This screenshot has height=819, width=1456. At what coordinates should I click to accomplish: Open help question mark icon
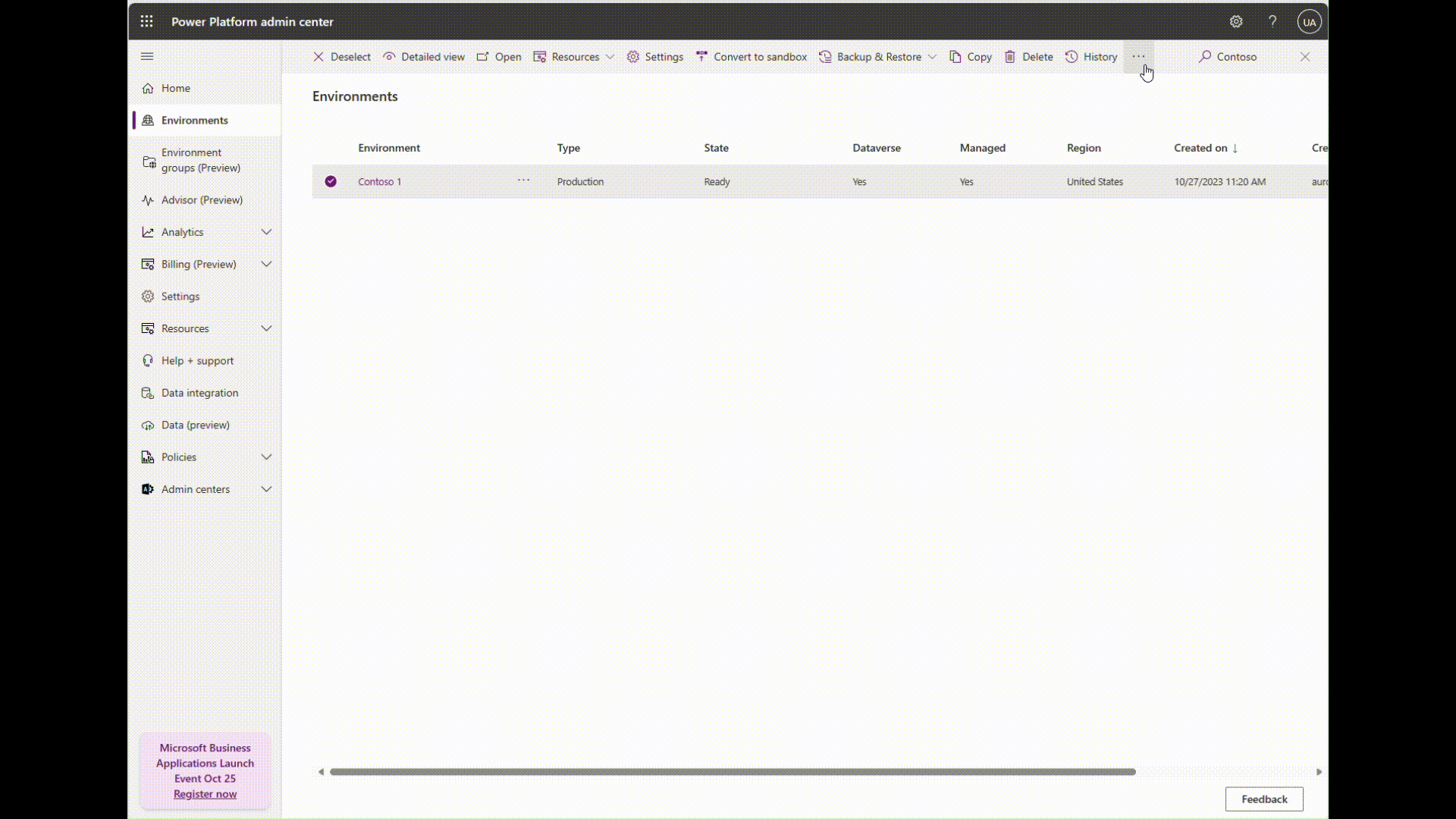pyautogui.click(x=1272, y=22)
